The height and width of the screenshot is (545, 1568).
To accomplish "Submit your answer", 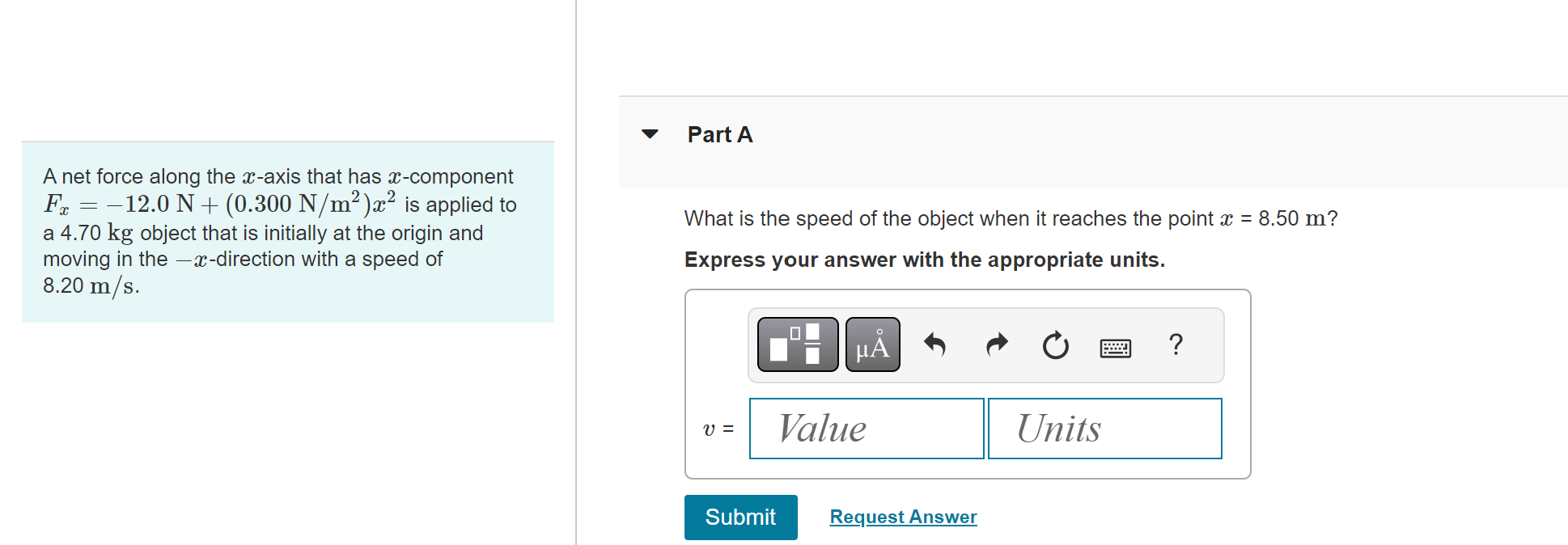I will tap(740, 517).
